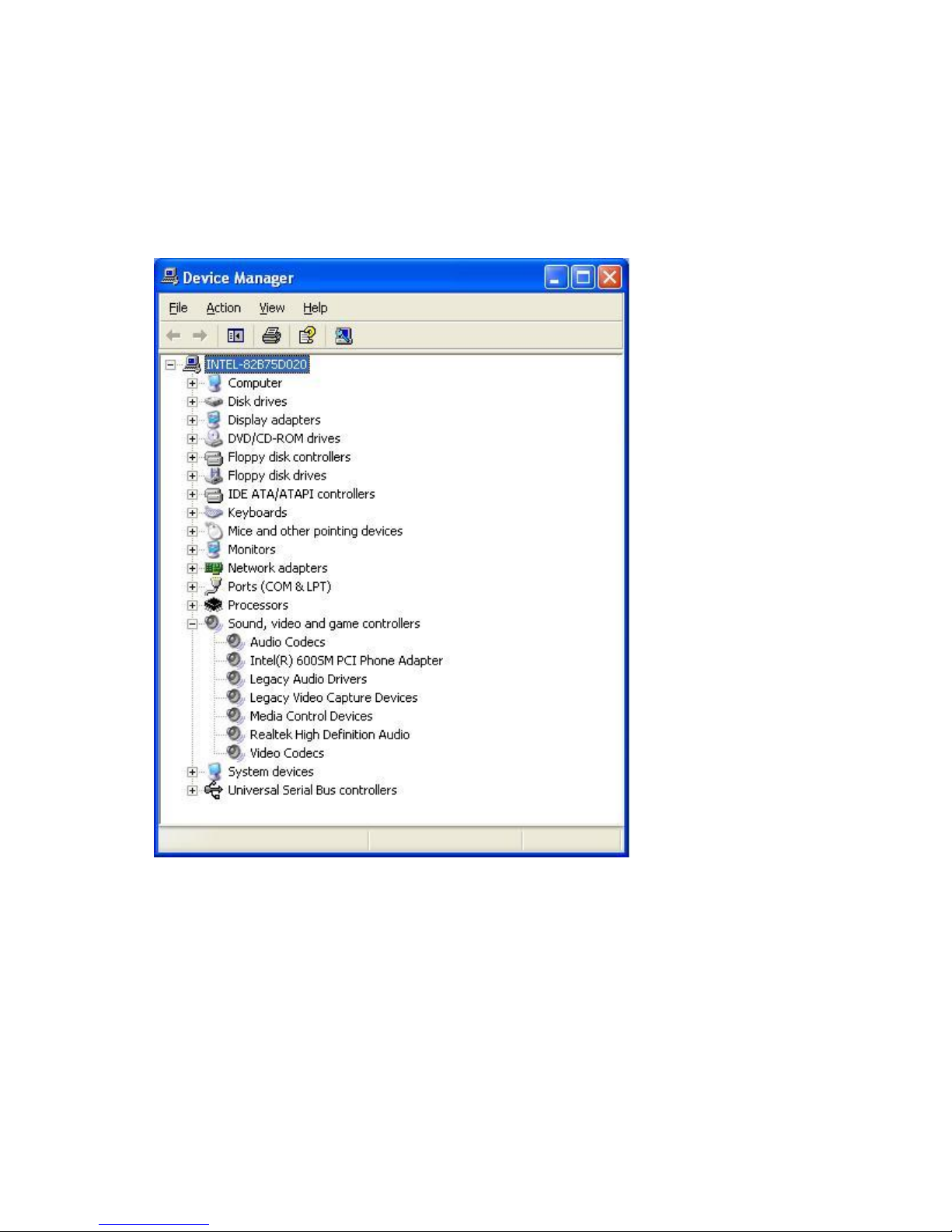Click the Floppy disk controllers icon
This screenshot has height=1232, width=952.
click(214, 457)
